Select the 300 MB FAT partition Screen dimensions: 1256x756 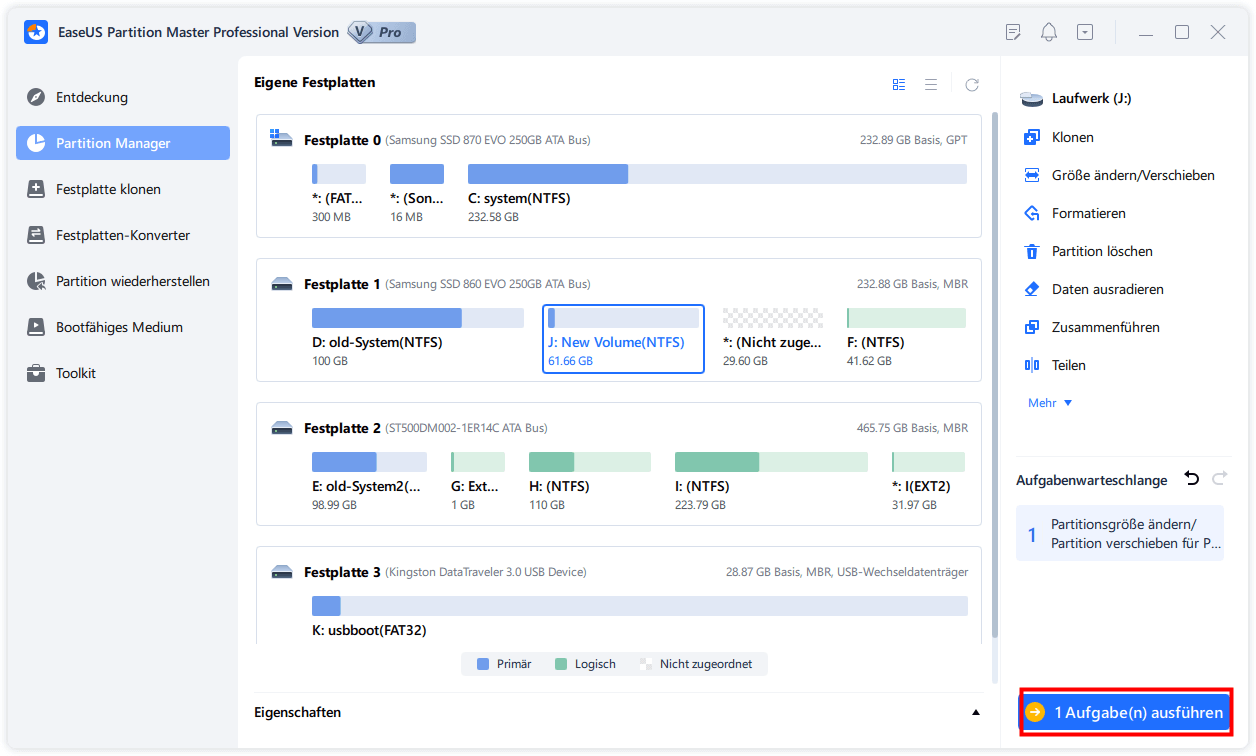[x=339, y=194]
